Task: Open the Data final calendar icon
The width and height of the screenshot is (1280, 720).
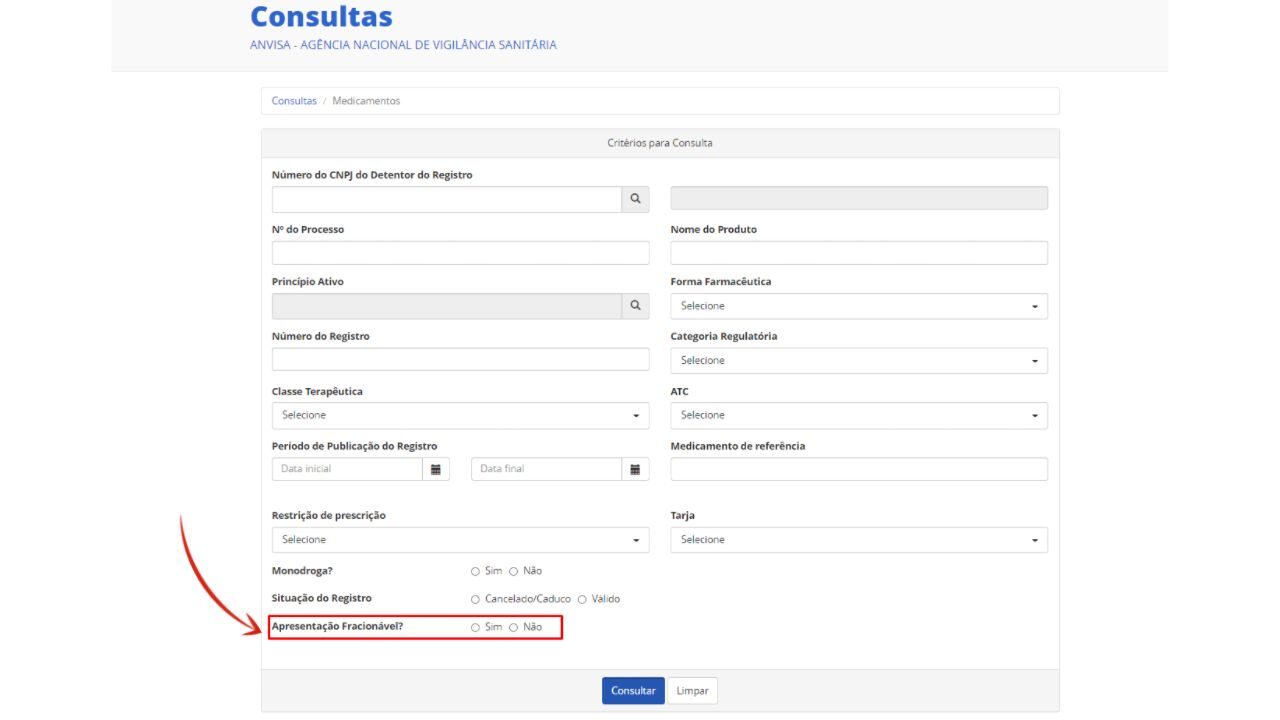Action: tap(635, 469)
